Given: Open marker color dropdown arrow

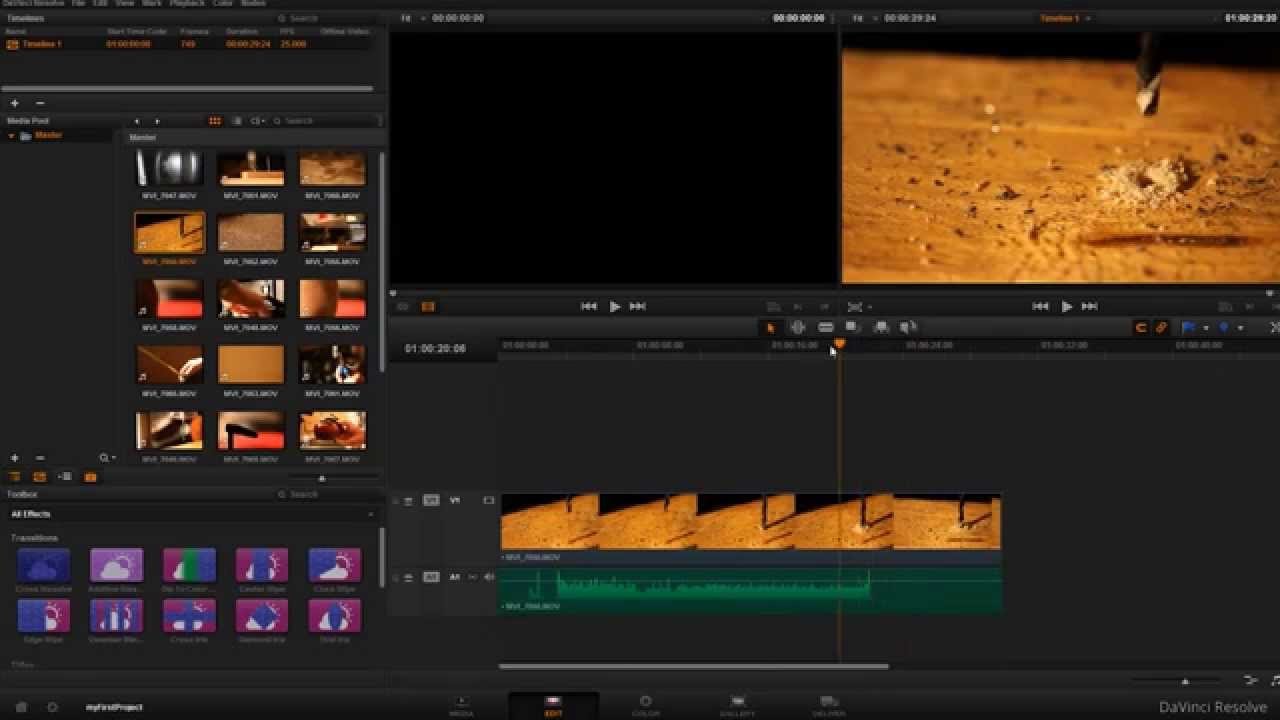Looking at the screenshot, I should (x=1240, y=327).
